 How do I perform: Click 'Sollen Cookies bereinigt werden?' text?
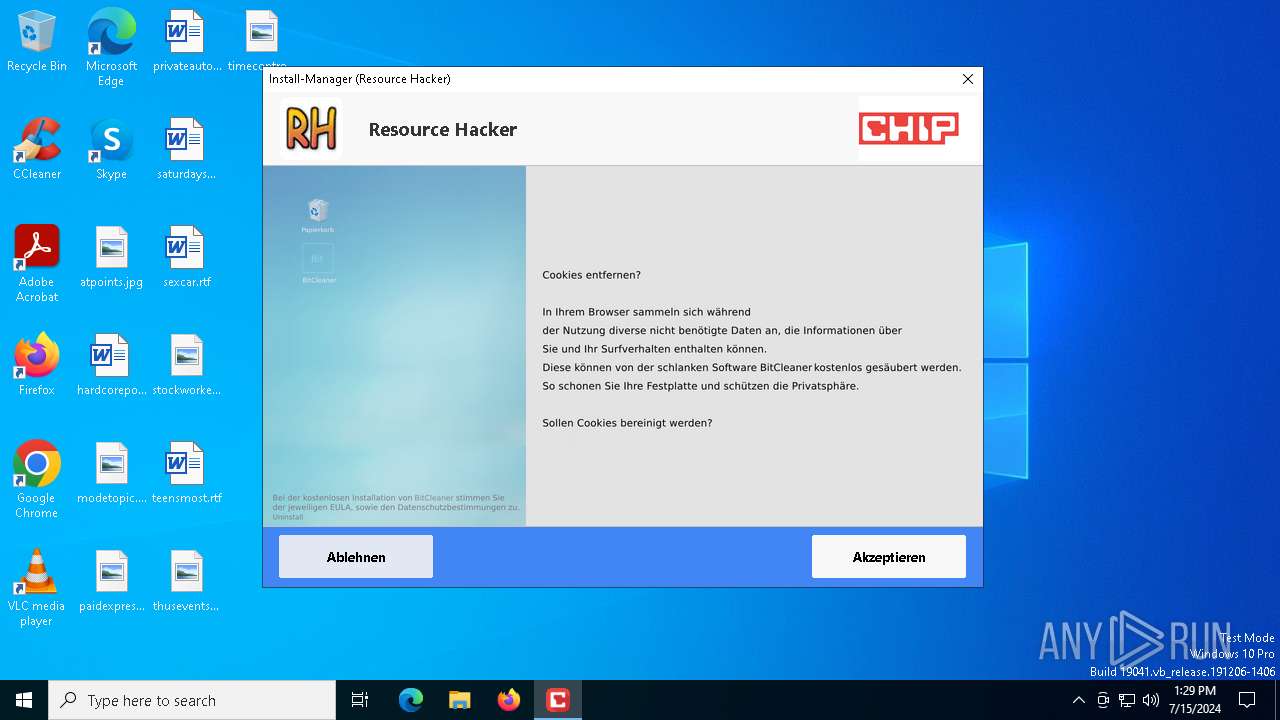coord(627,423)
